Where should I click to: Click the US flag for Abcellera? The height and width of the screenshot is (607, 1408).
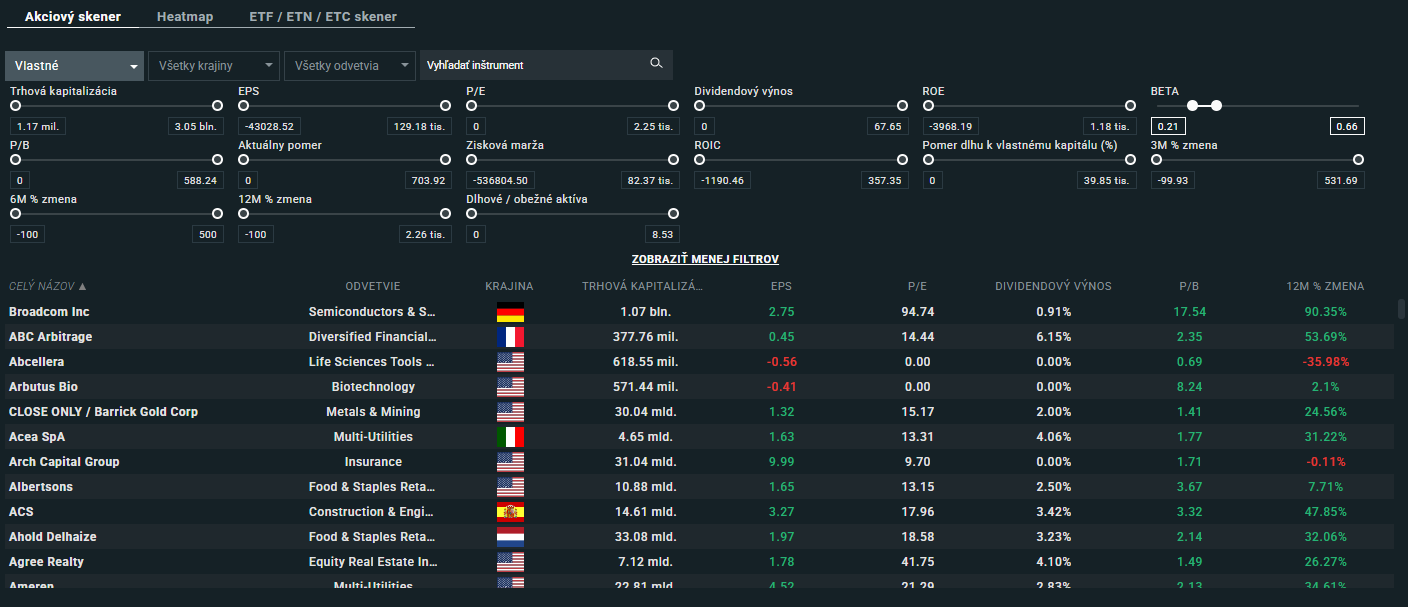510,362
